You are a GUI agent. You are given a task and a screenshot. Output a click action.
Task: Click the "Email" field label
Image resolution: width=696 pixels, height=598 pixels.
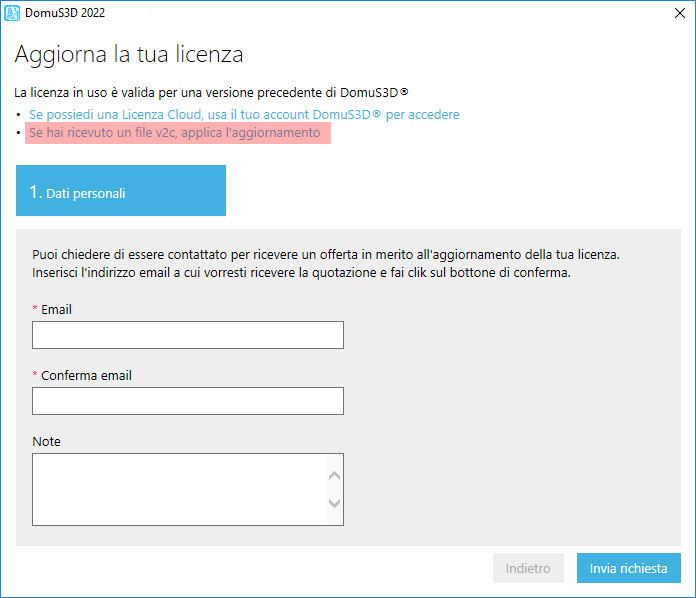[56, 309]
